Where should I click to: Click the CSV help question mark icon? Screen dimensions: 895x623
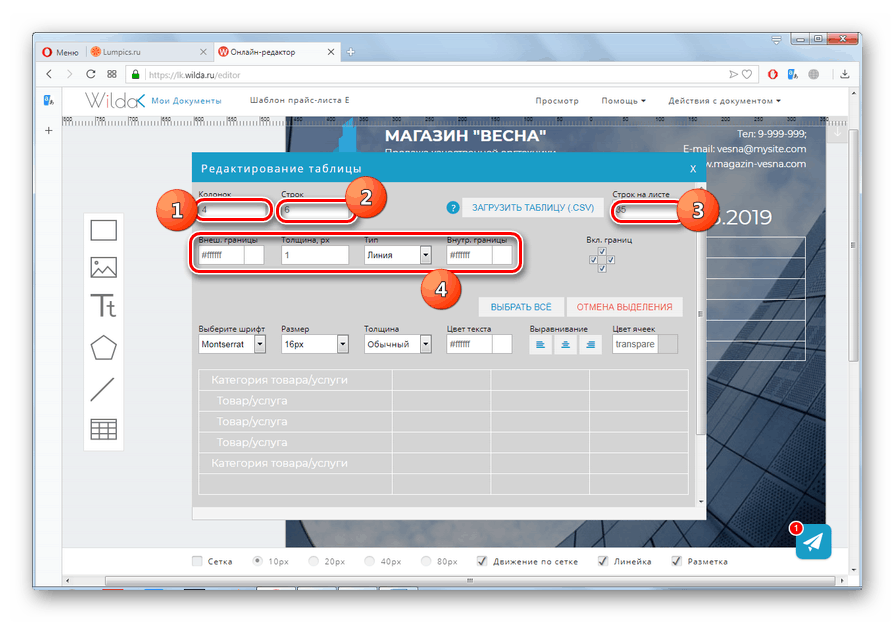(453, 208)
